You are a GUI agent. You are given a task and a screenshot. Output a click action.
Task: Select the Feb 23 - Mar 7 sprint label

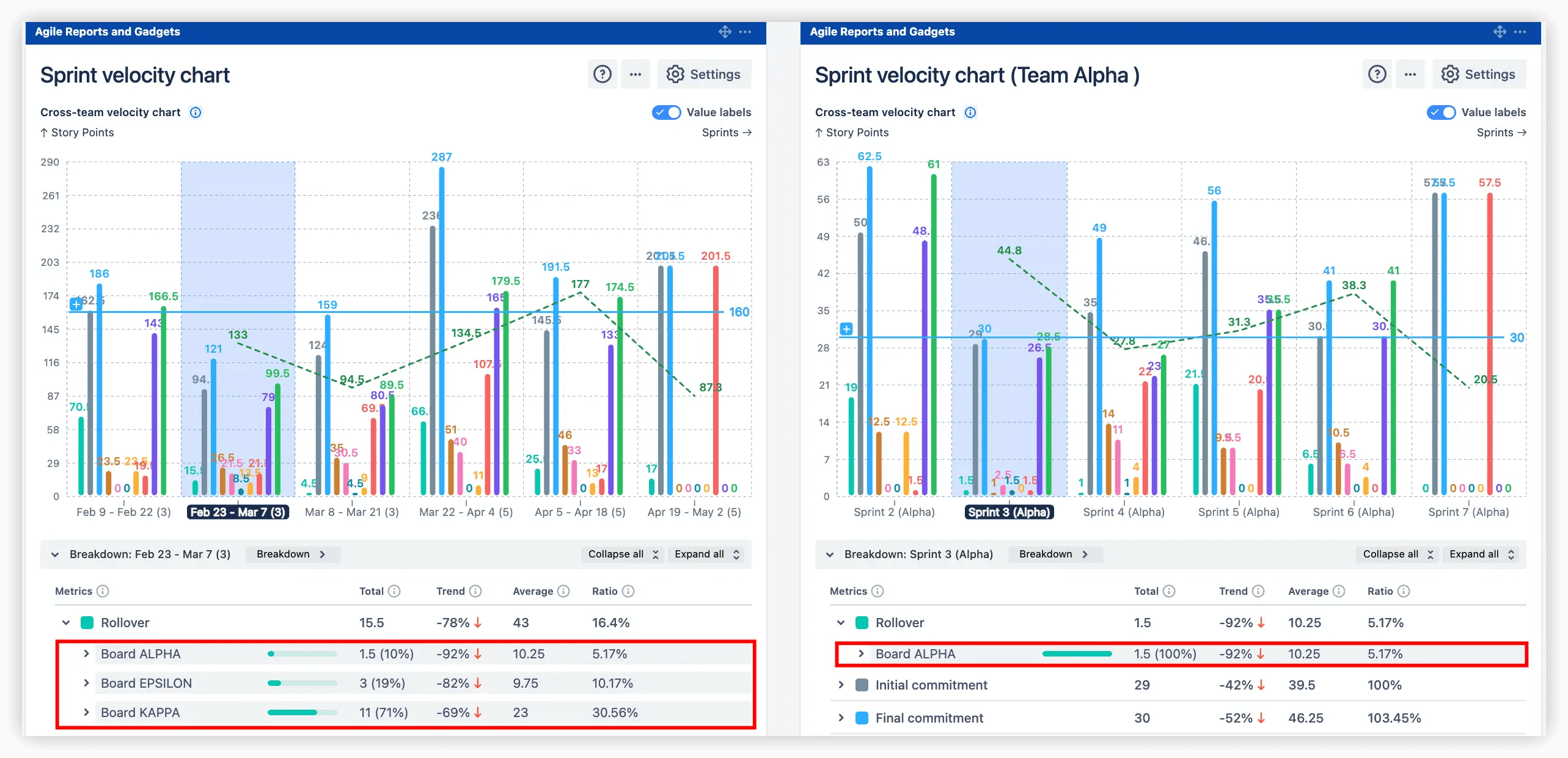pos(238,512)
